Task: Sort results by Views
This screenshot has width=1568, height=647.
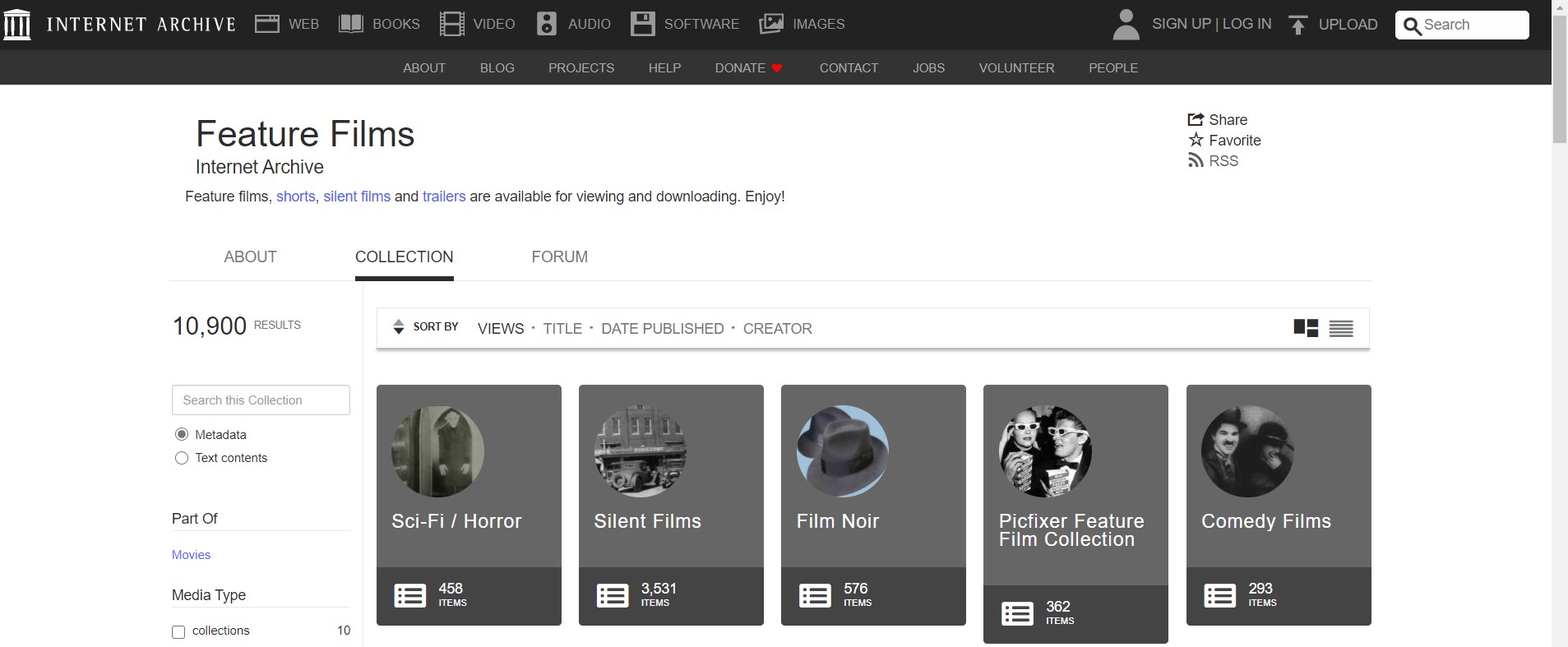Action: 501,328
